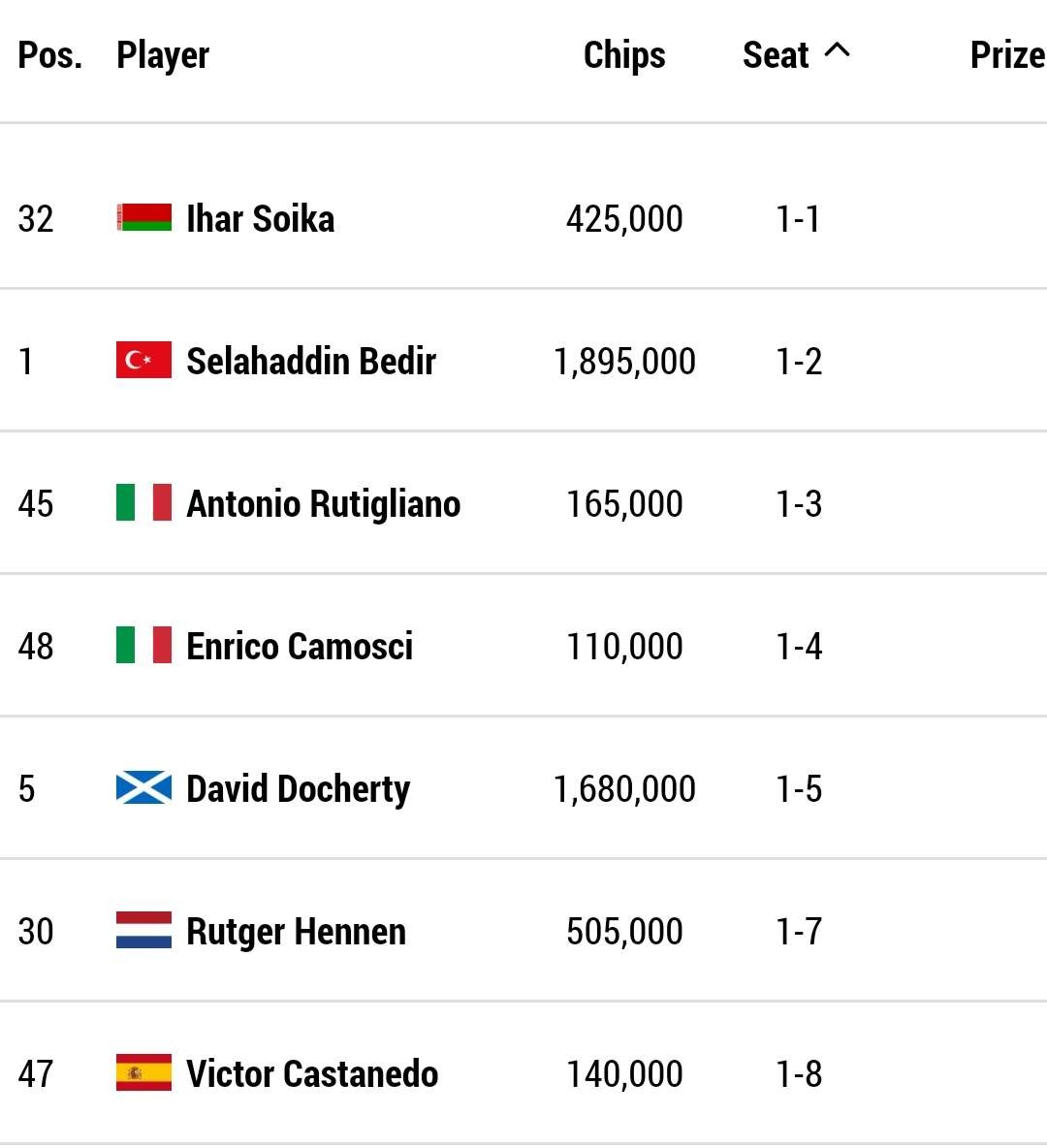
Task: Sort the table by Pos. column
Action: 49,55
